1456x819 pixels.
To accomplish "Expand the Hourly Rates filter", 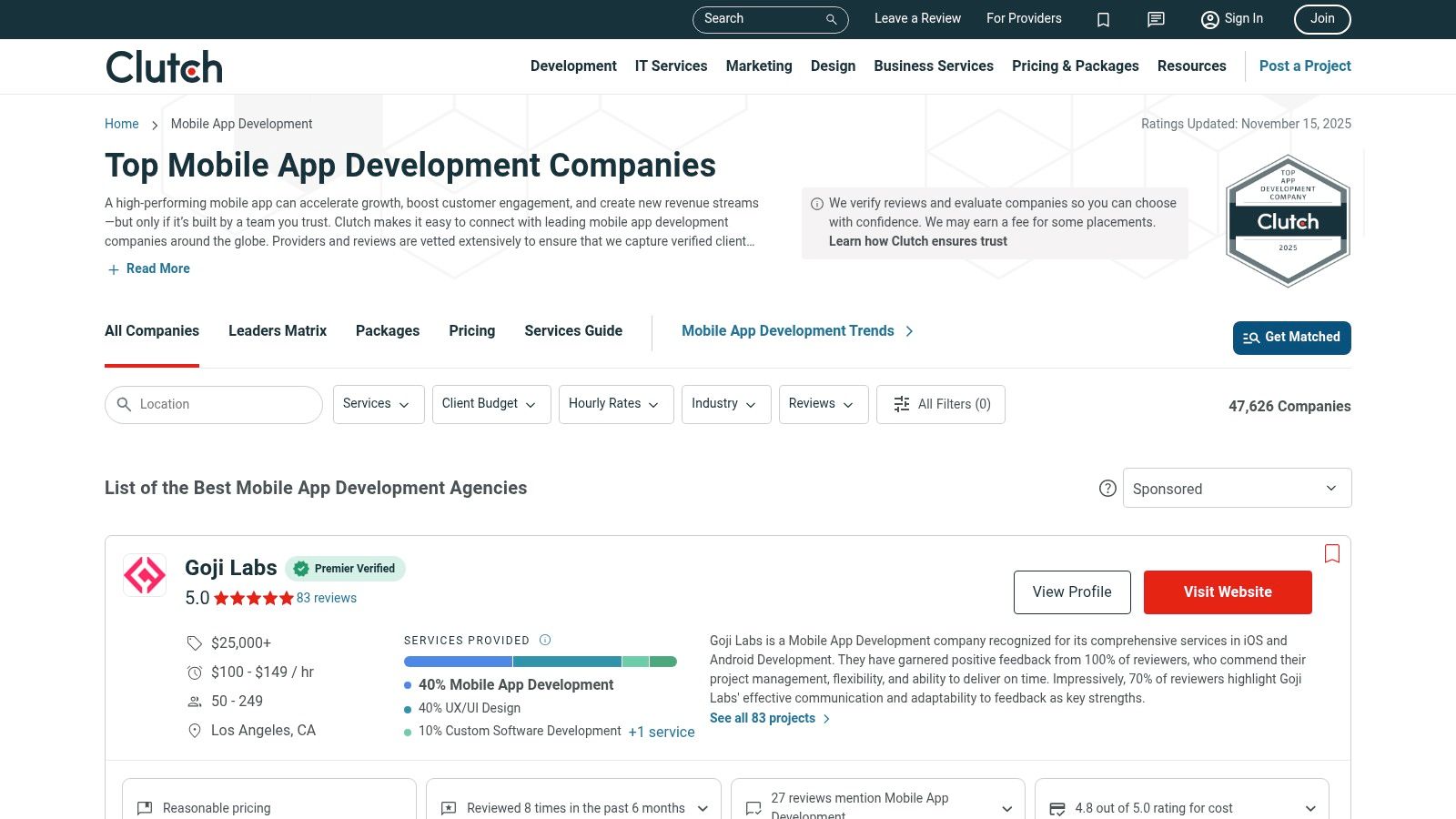I will coord(615,404).
